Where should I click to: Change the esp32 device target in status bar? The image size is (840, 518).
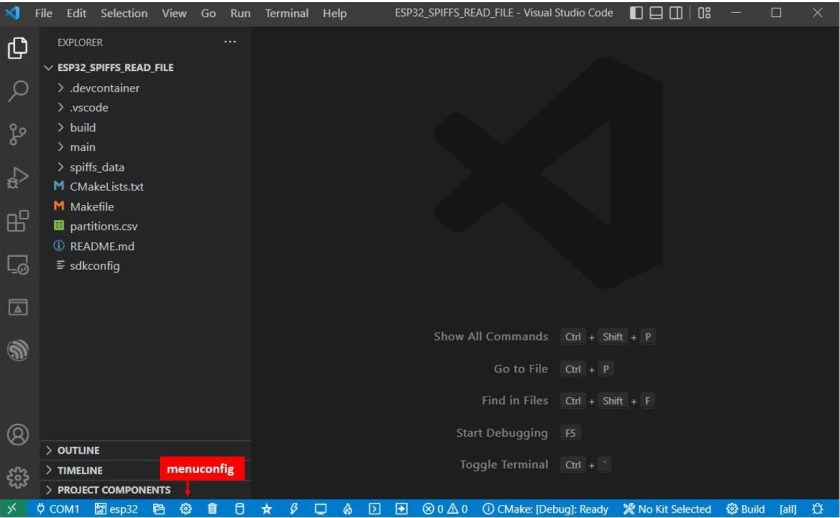click(x=116, y=509)
